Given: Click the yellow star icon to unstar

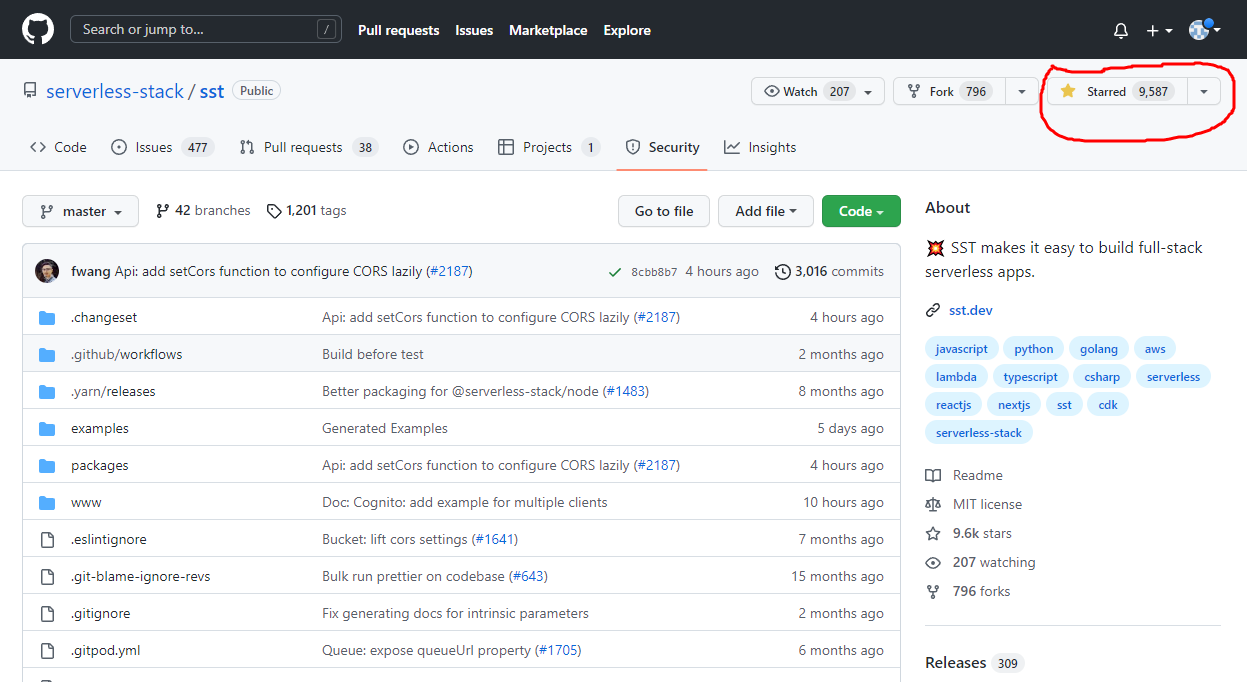Looking at the screenshot, I should 1068,91.
